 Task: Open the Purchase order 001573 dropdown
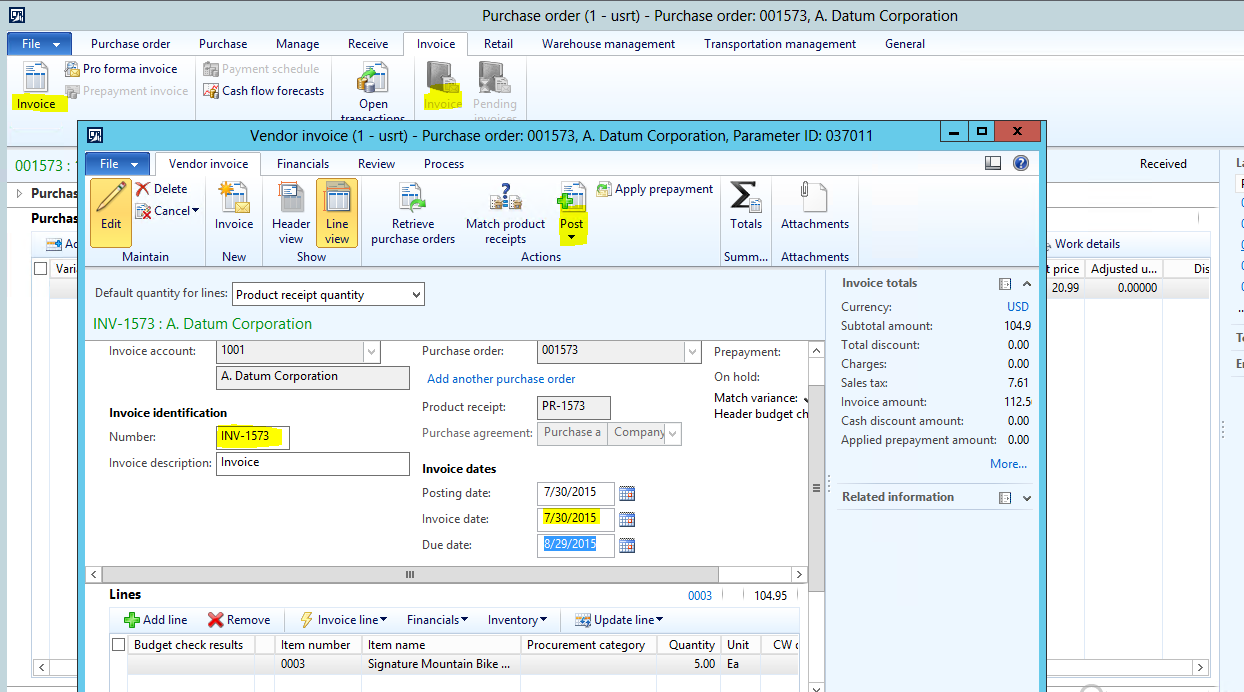692,351
